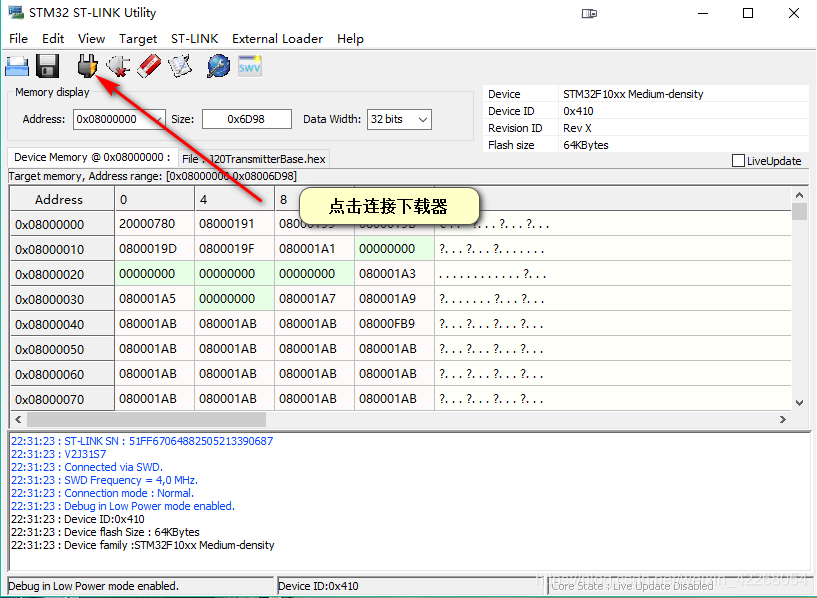Open the File menu
Screen dimensions: 817x598
pyautogui.click(x=18, y=39)
